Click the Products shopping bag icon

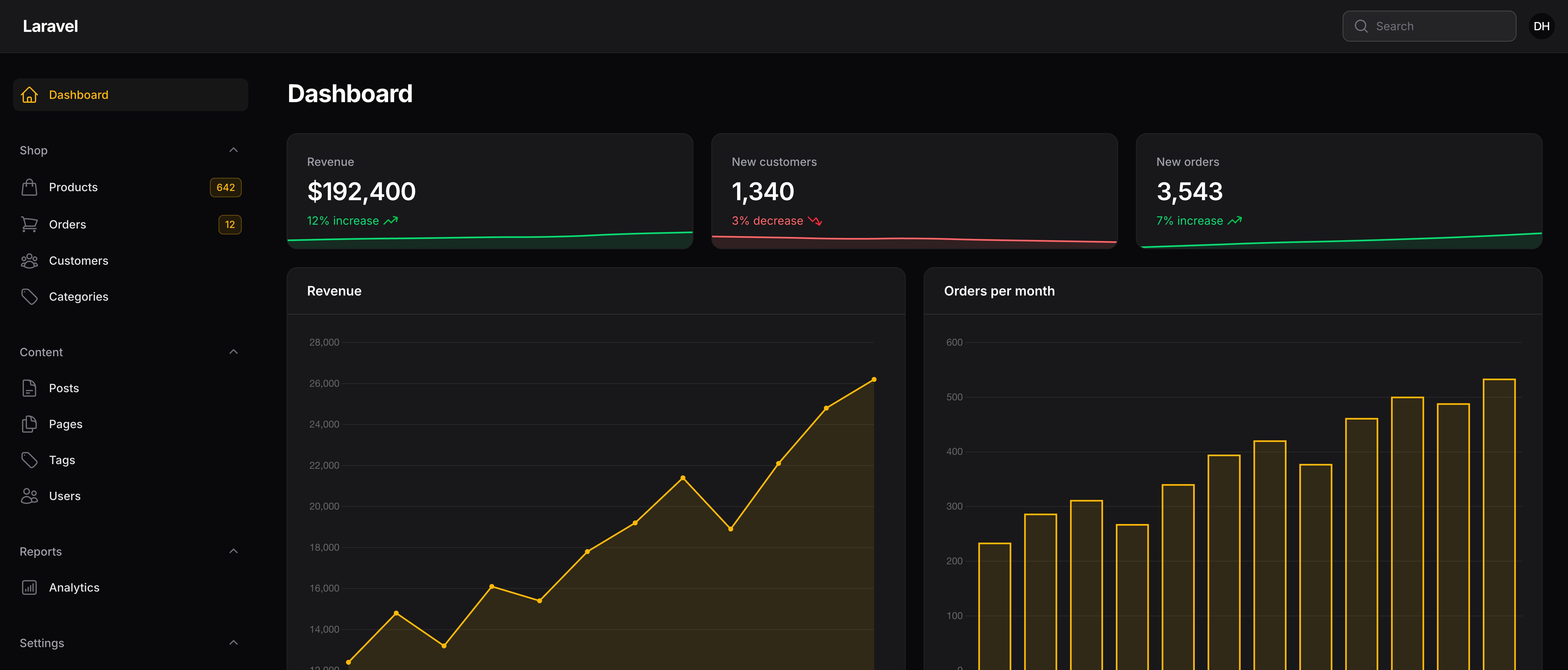tap(29, 187)
